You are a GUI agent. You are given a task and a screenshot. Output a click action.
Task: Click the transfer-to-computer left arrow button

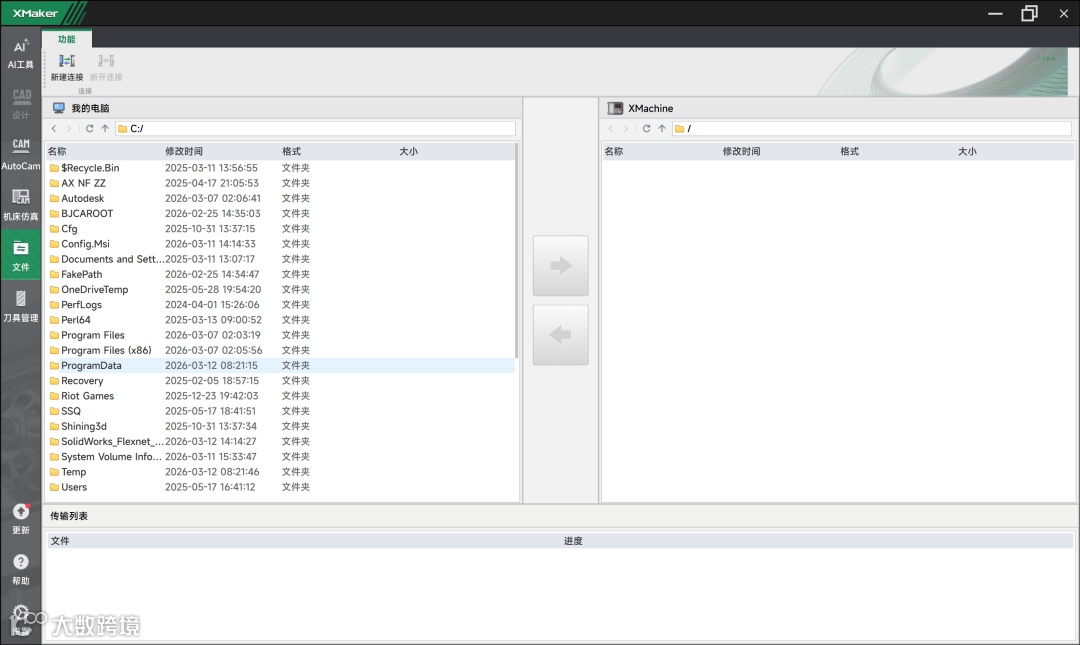[561, 335]
